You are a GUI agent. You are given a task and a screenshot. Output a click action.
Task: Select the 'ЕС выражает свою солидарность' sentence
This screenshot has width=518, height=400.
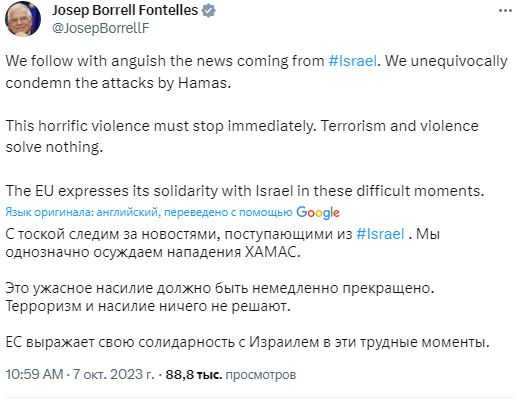point(247,342)
